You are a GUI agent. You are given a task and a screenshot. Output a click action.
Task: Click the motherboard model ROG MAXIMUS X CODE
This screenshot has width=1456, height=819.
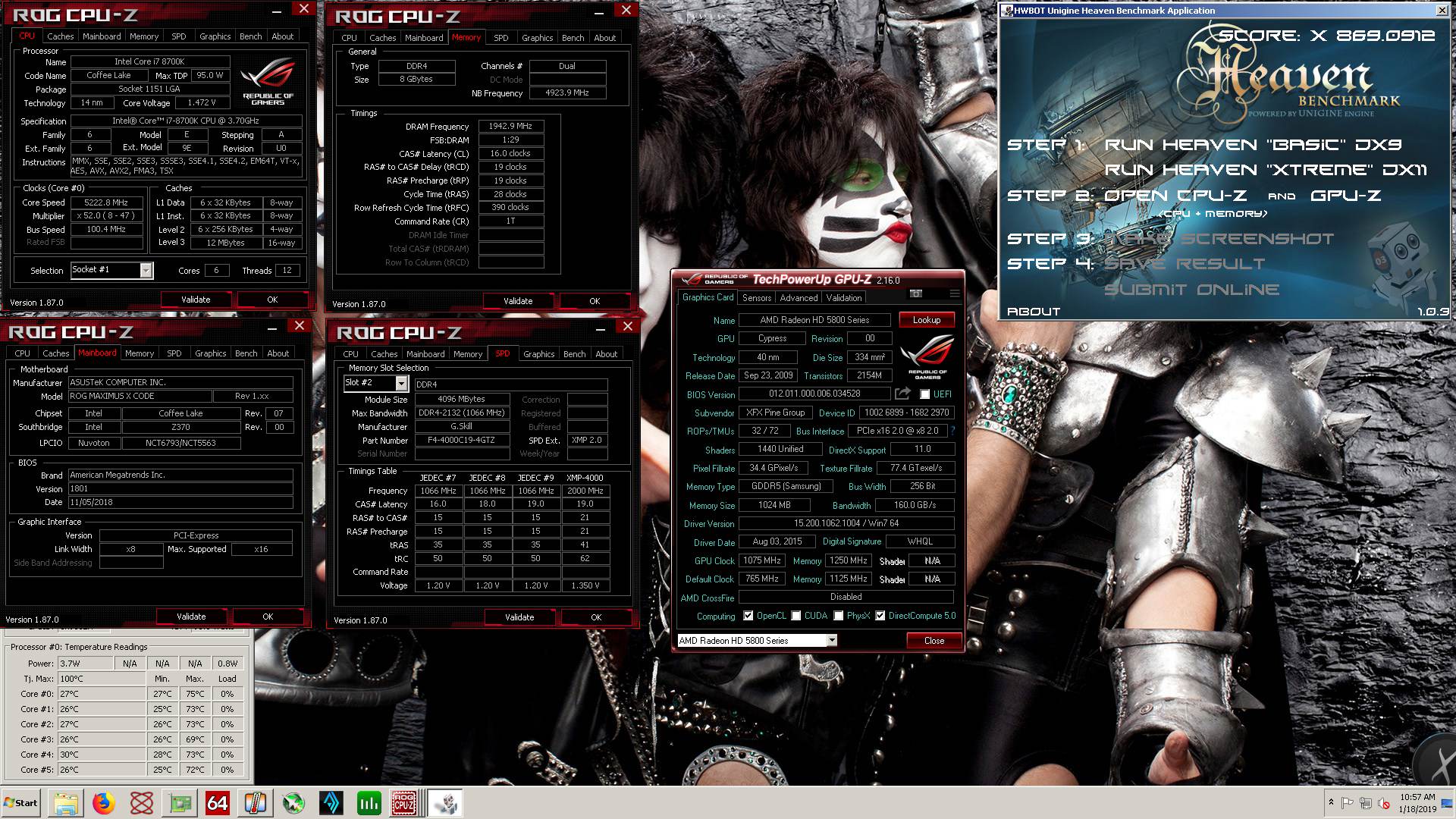pos(140,397)
